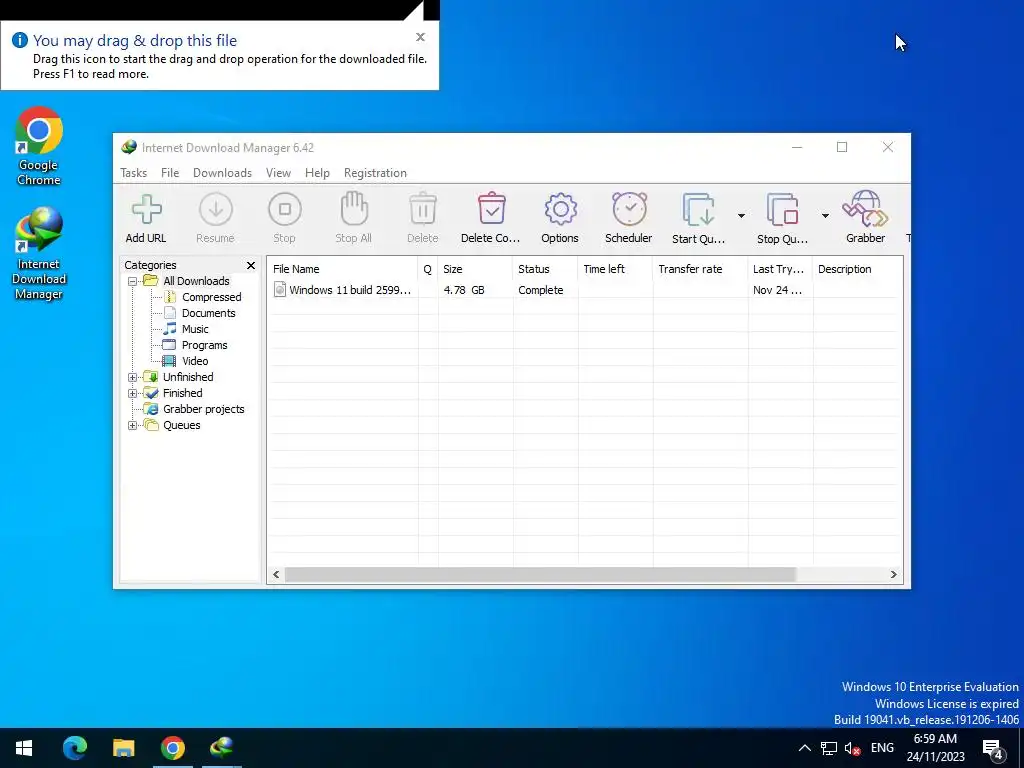Screen dimensions: 1024x768
Task: Select the All Downloads folder
Action: coord(196,281)
